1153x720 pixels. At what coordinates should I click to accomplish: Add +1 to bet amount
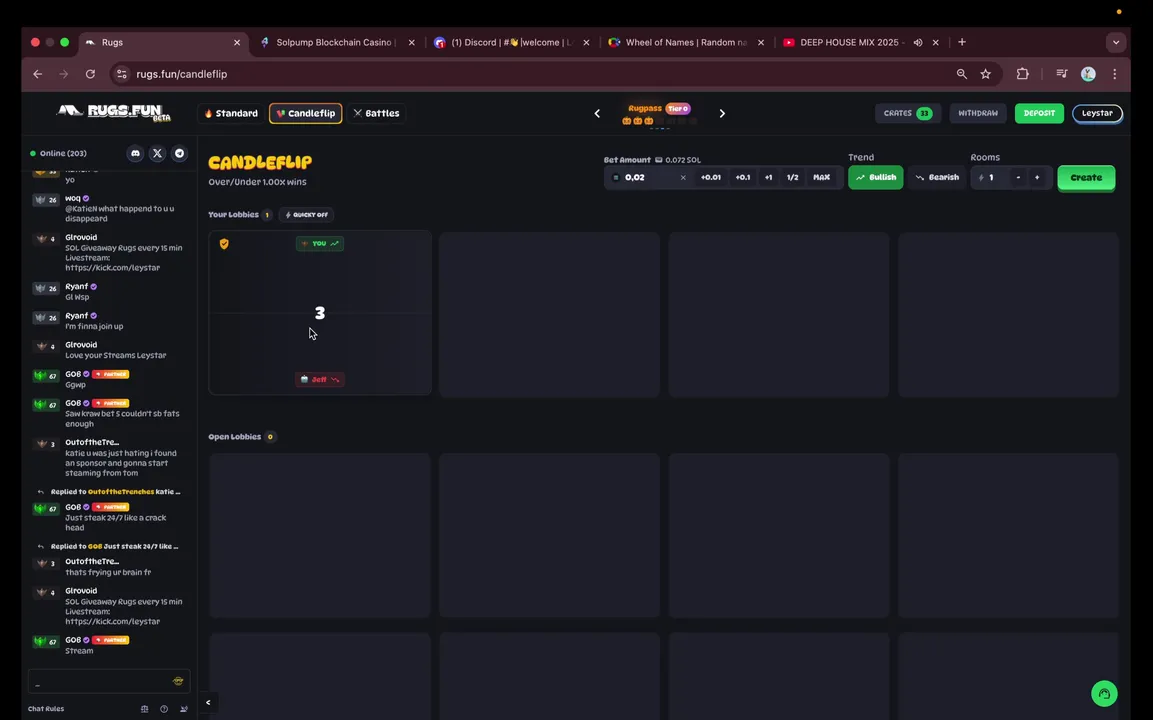click(x=768, y=177)
